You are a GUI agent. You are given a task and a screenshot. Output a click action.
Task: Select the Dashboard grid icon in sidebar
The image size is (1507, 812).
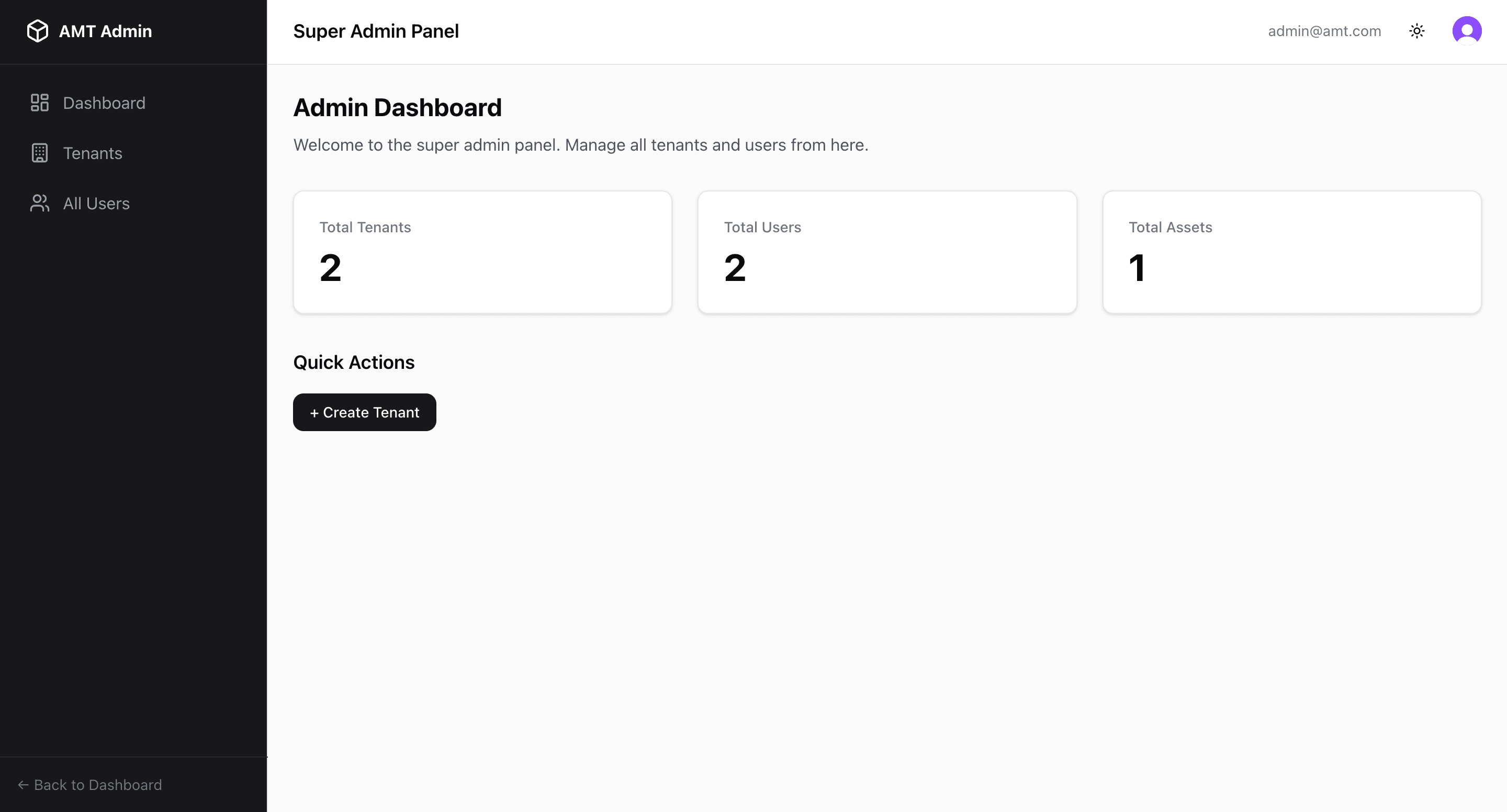39,103
